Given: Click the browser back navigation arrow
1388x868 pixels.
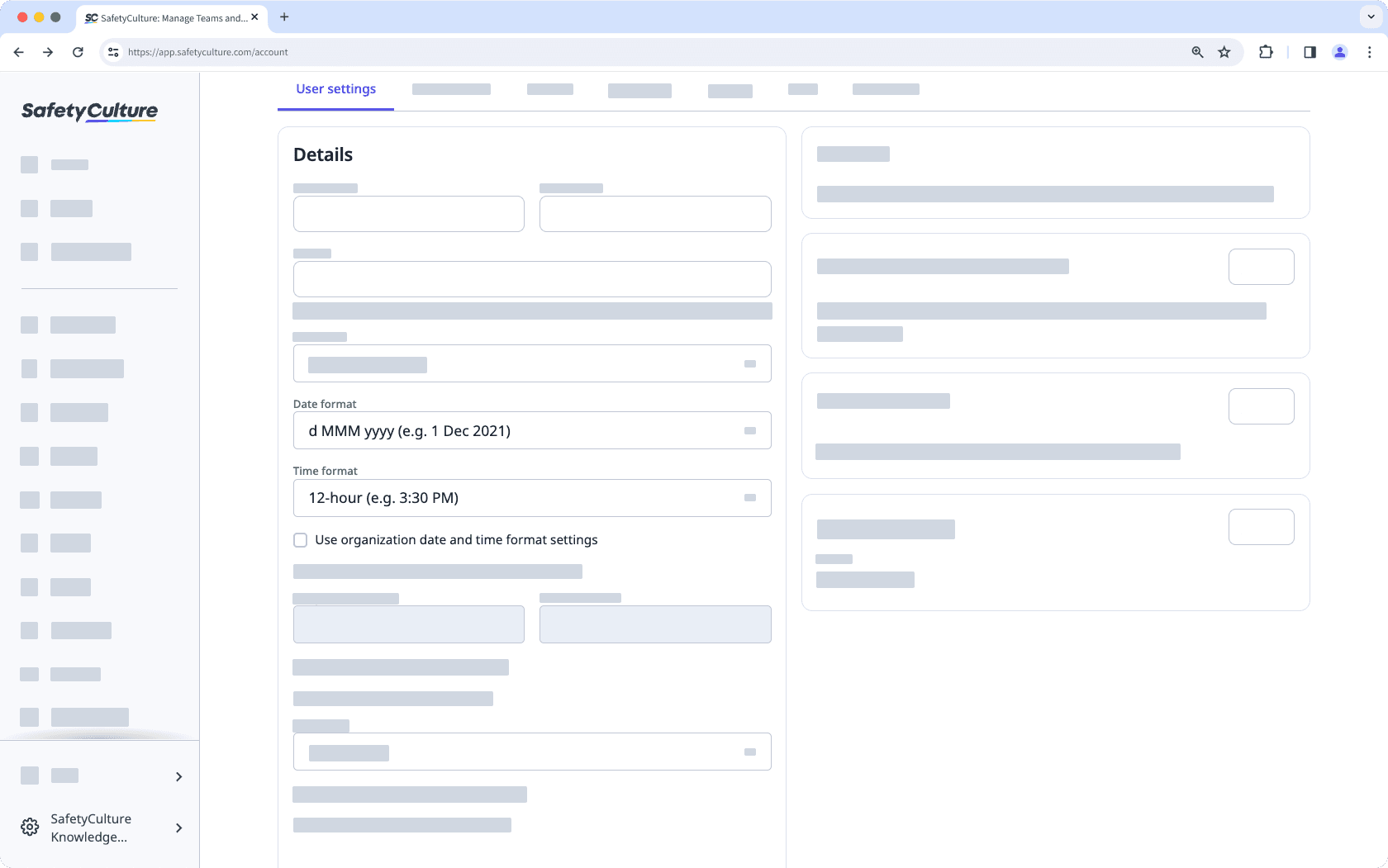Looking at the screenshot, I should pyautogui.click(x=18, y=51).
